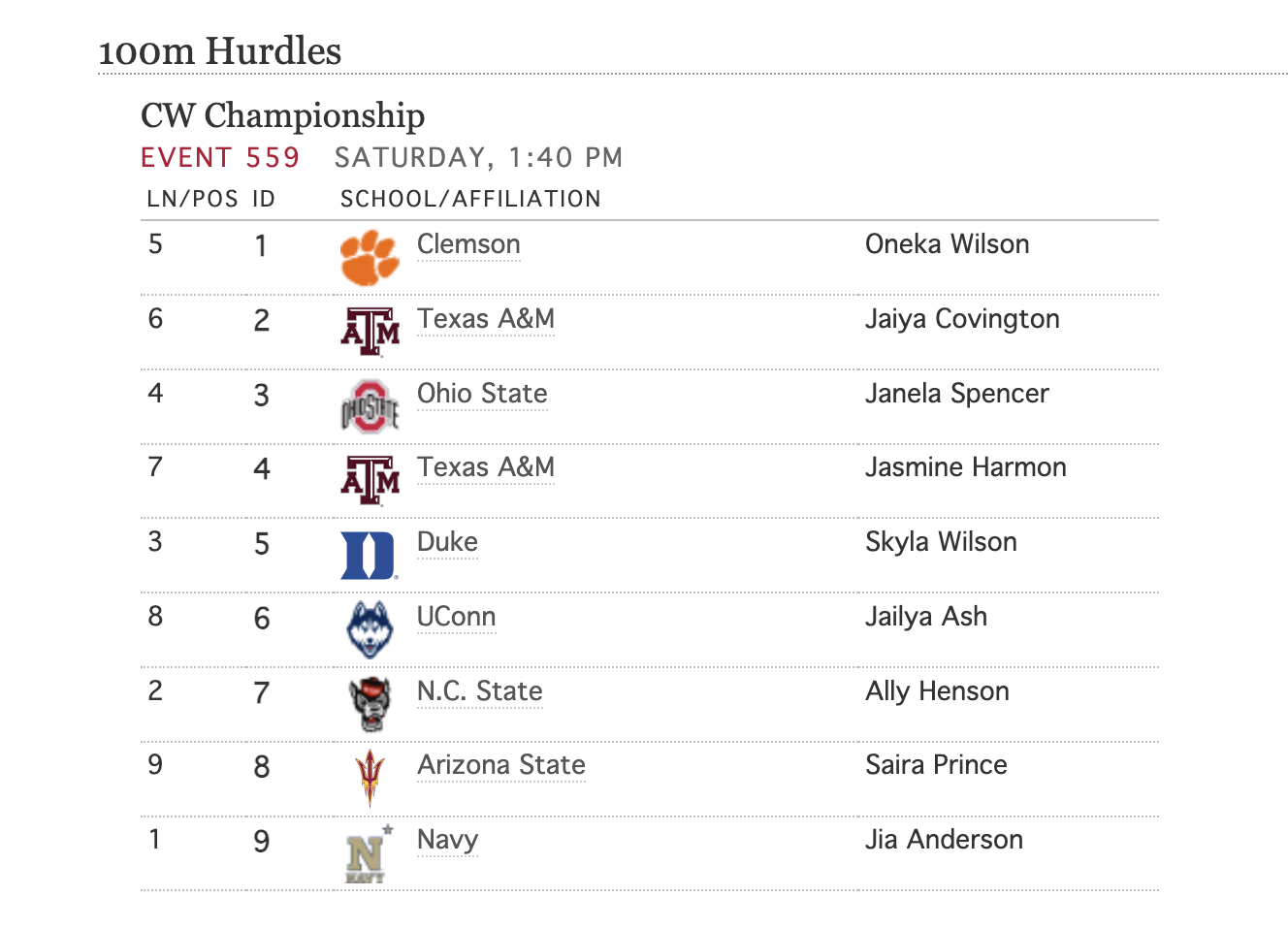
Task: Click the Duke blue D logo
Action: point(369,556)
